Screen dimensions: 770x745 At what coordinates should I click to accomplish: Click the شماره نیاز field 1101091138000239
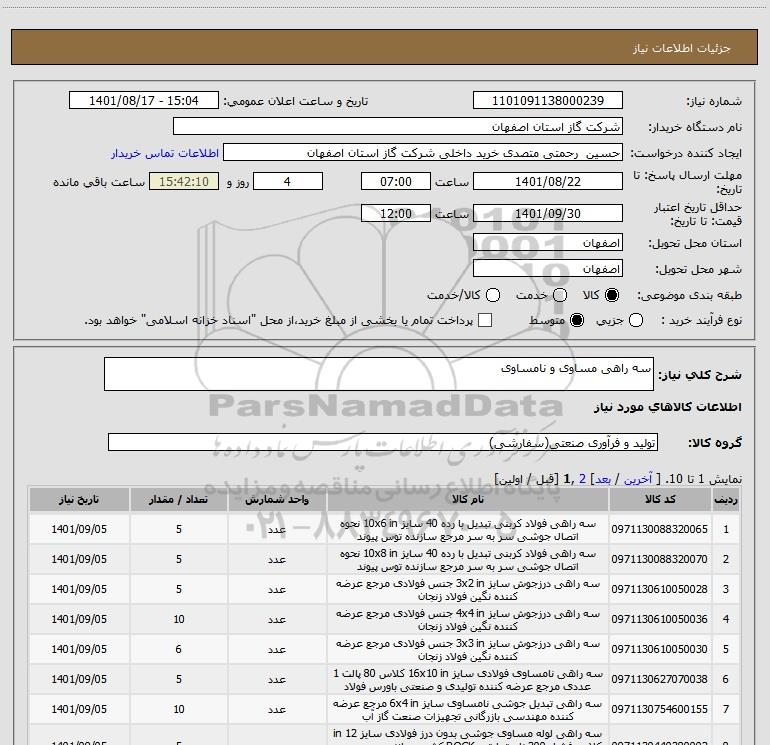[x=548, y=101]
